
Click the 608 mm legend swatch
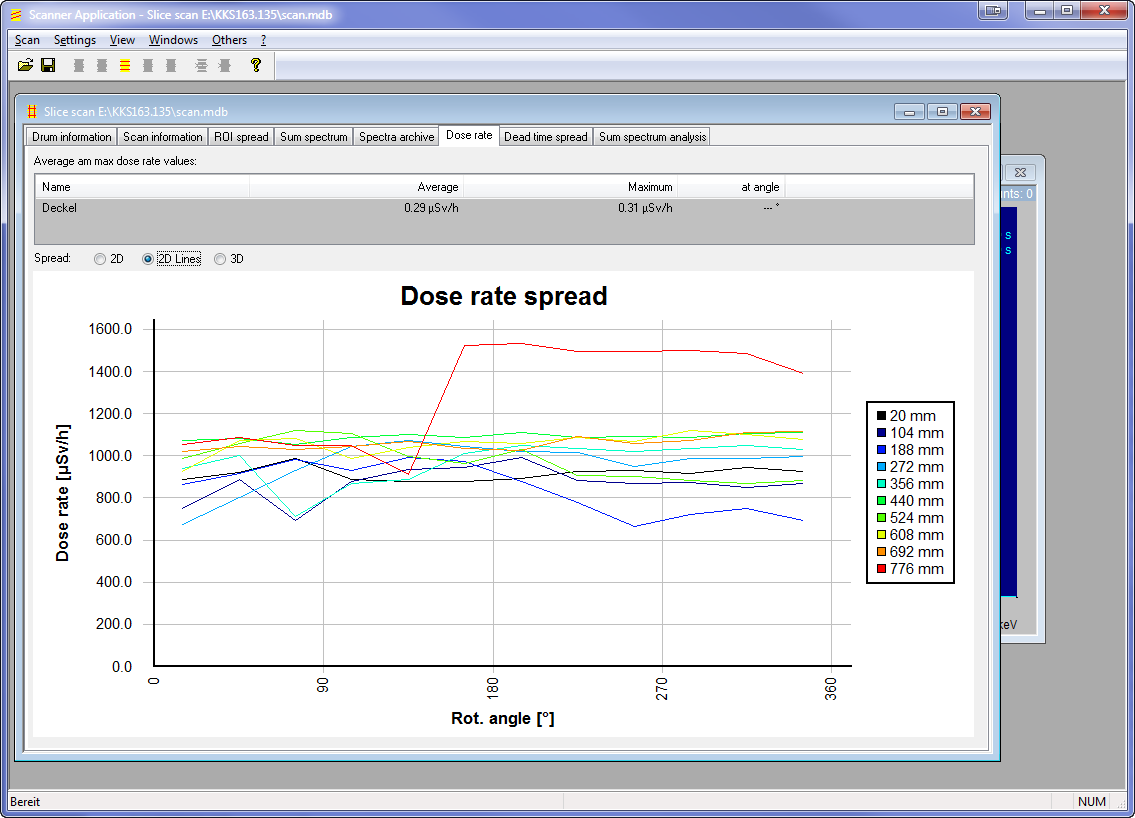(x=881, y=535)
